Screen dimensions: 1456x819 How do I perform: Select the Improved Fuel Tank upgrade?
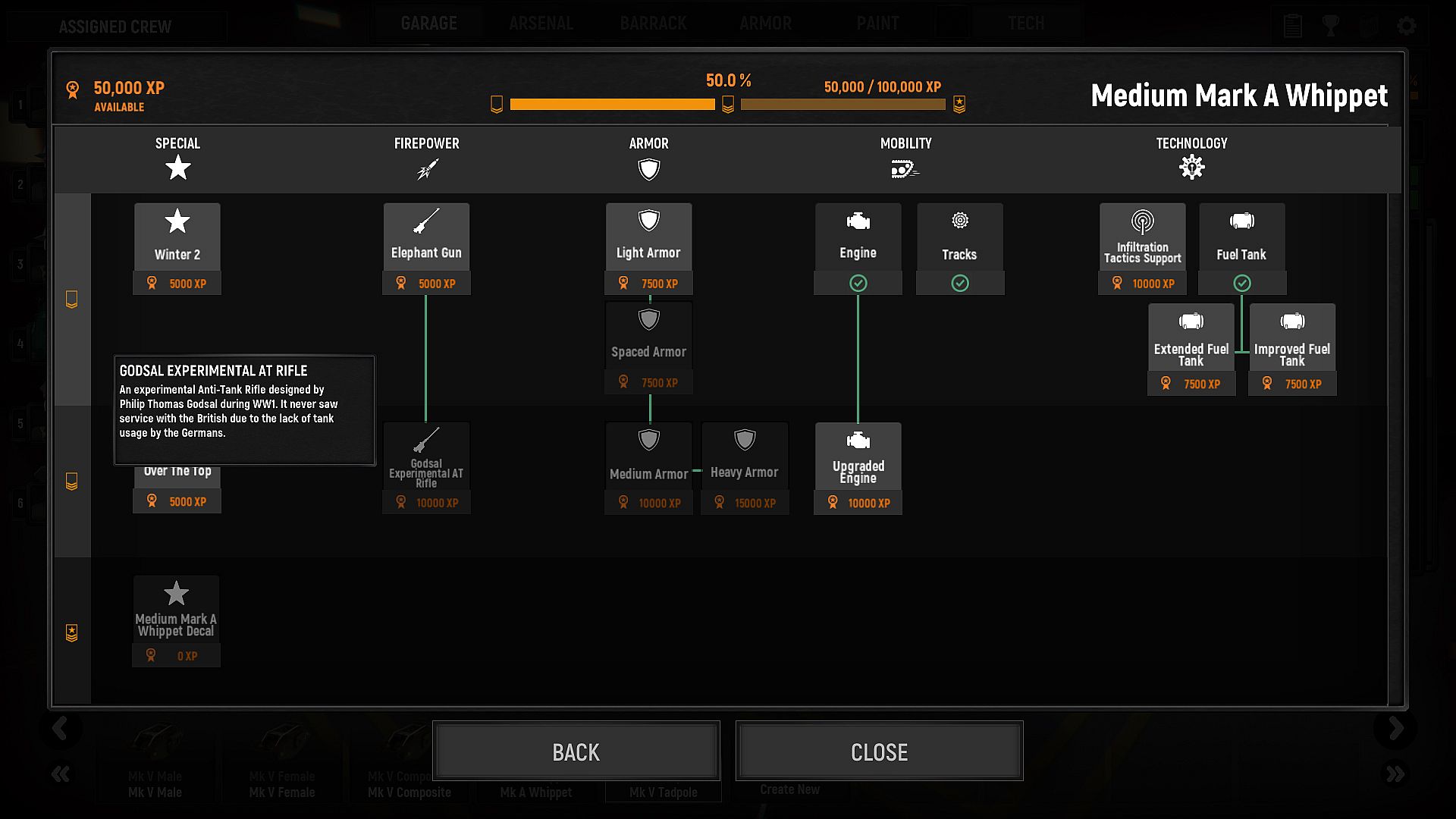1292,349
